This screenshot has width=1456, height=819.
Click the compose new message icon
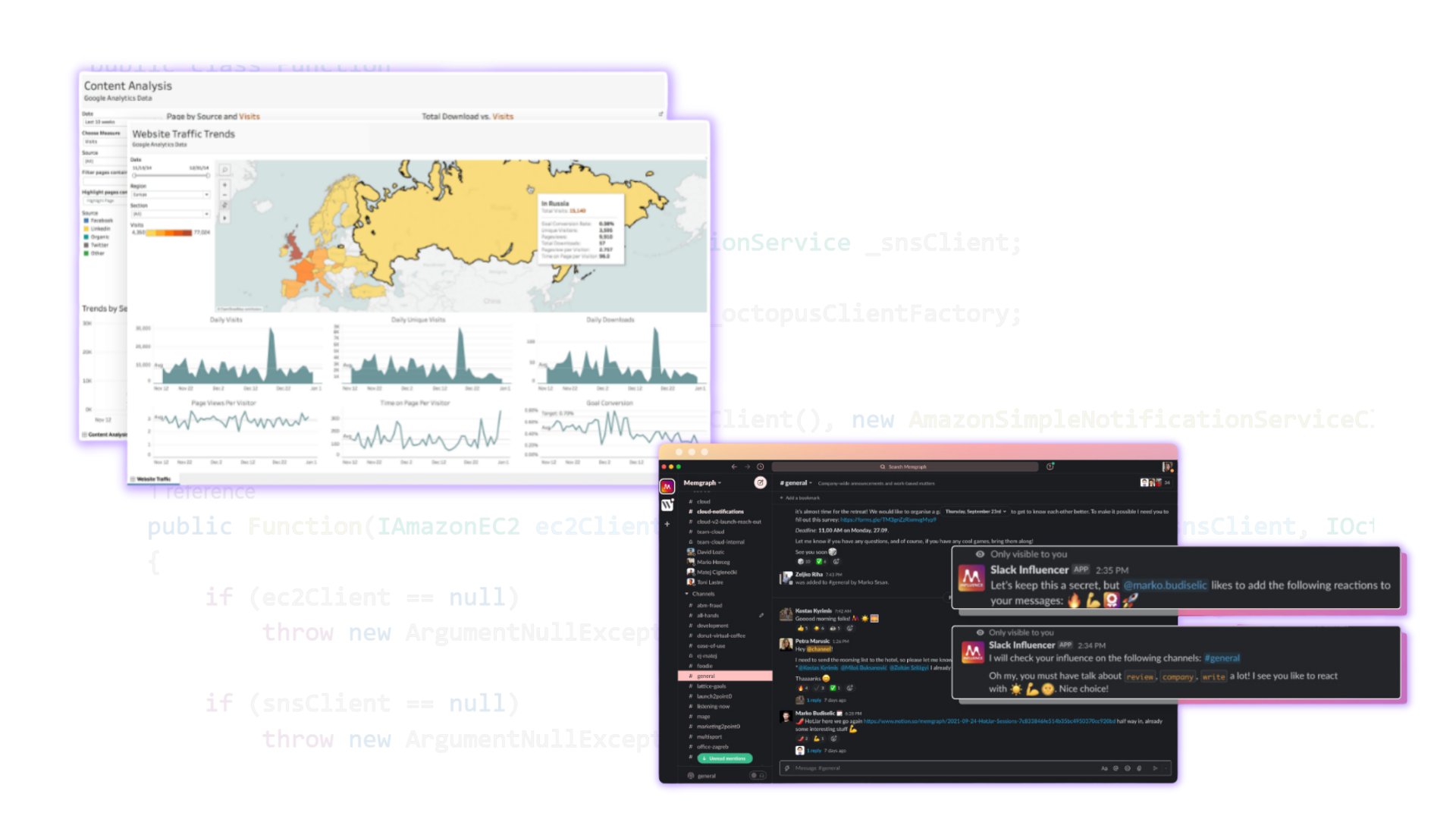[x=760, y=483]
